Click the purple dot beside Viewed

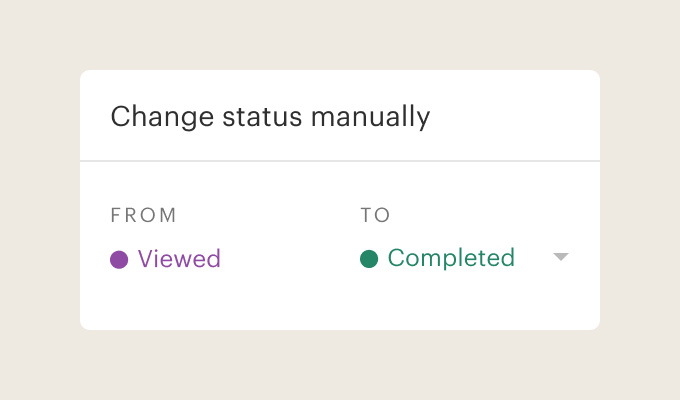point(119,260)
